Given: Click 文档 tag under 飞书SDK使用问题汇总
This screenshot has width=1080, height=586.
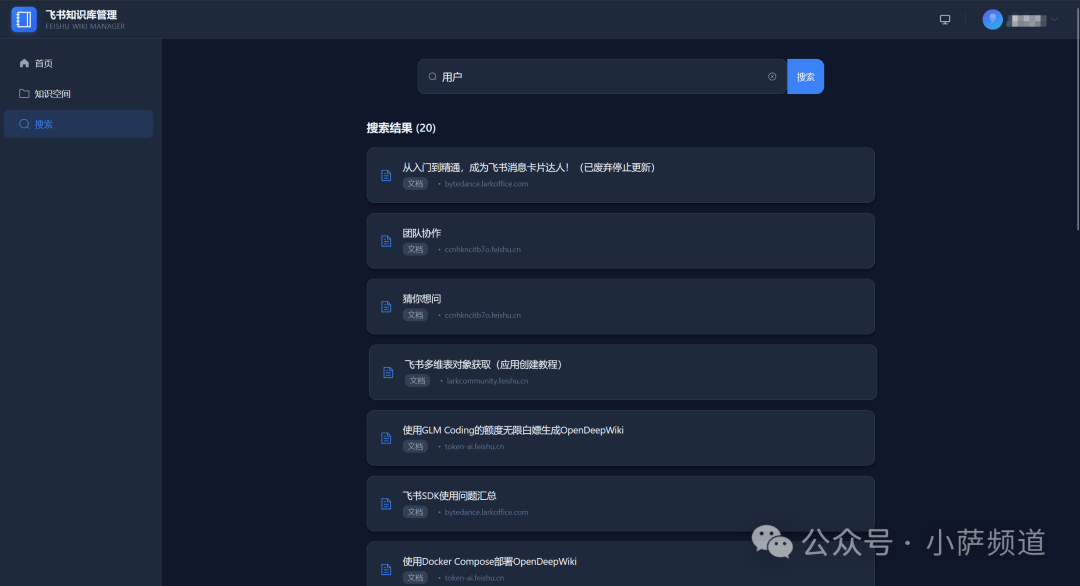Looking at the screenshot, I should 415,512.
